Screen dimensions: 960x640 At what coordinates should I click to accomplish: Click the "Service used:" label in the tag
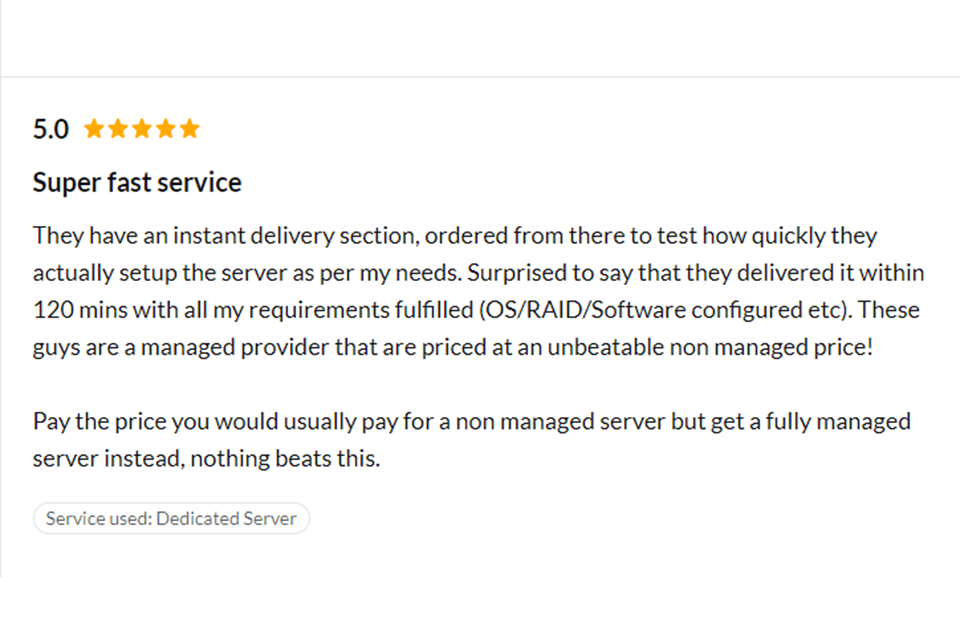coord(98,518)
